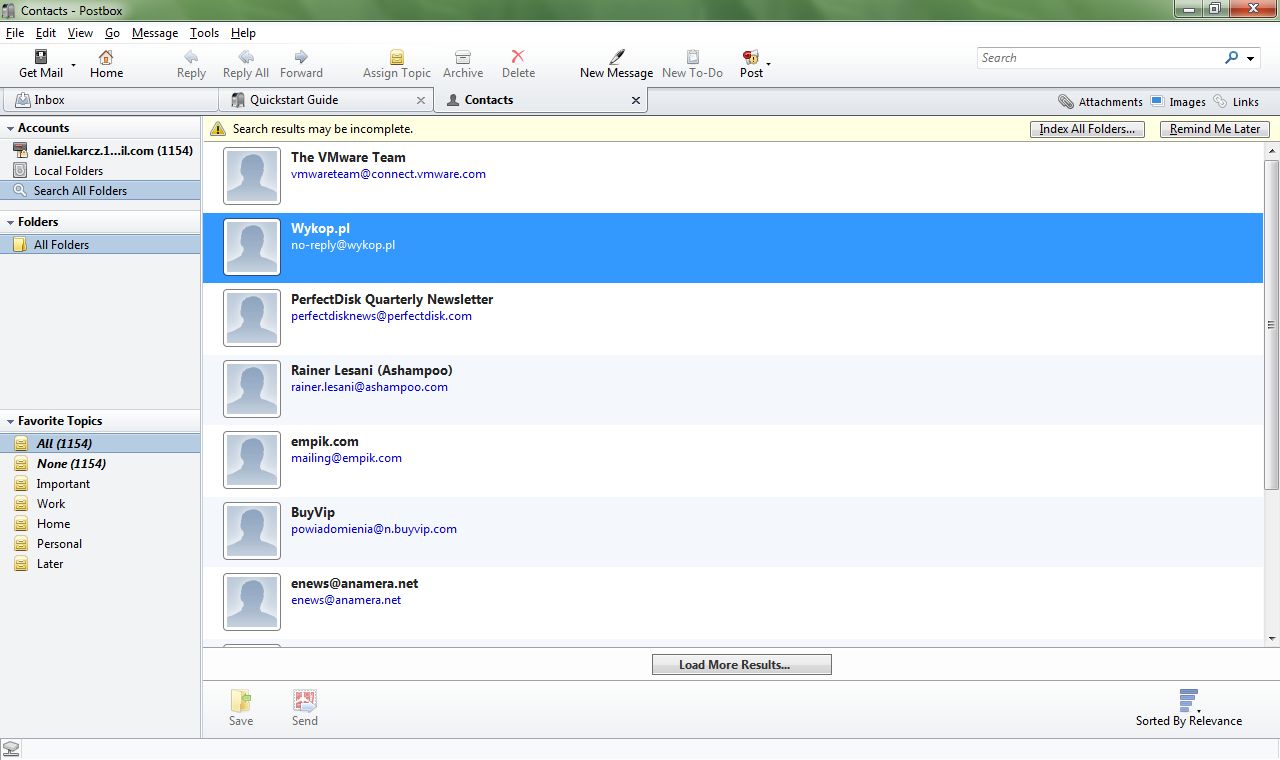Click the Get Mail toolbar icon
Viewport: 1280px width, 760px height.
[41, 57]
